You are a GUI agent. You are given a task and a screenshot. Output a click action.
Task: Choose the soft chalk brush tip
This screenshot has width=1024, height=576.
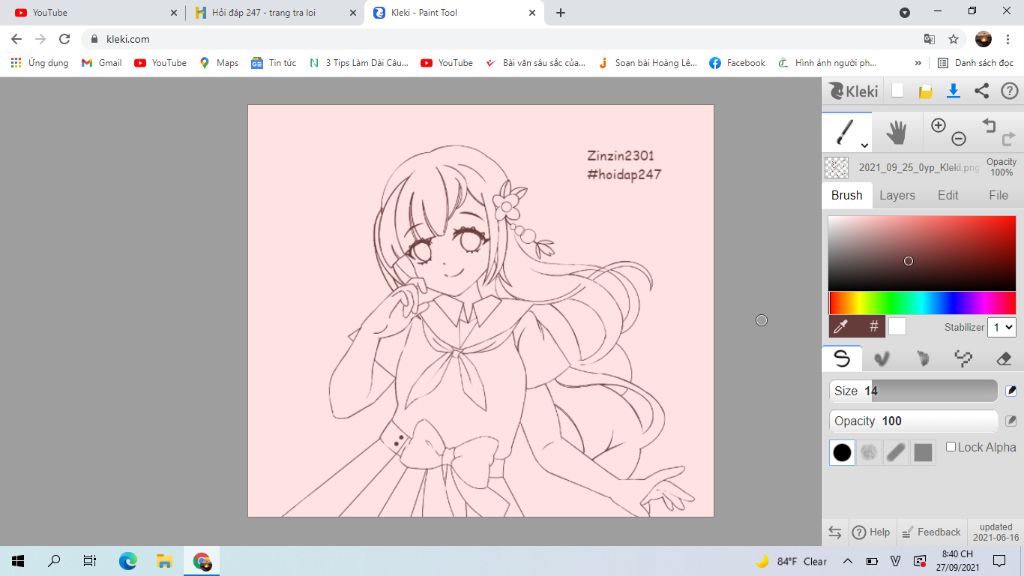tap(869, 452)
